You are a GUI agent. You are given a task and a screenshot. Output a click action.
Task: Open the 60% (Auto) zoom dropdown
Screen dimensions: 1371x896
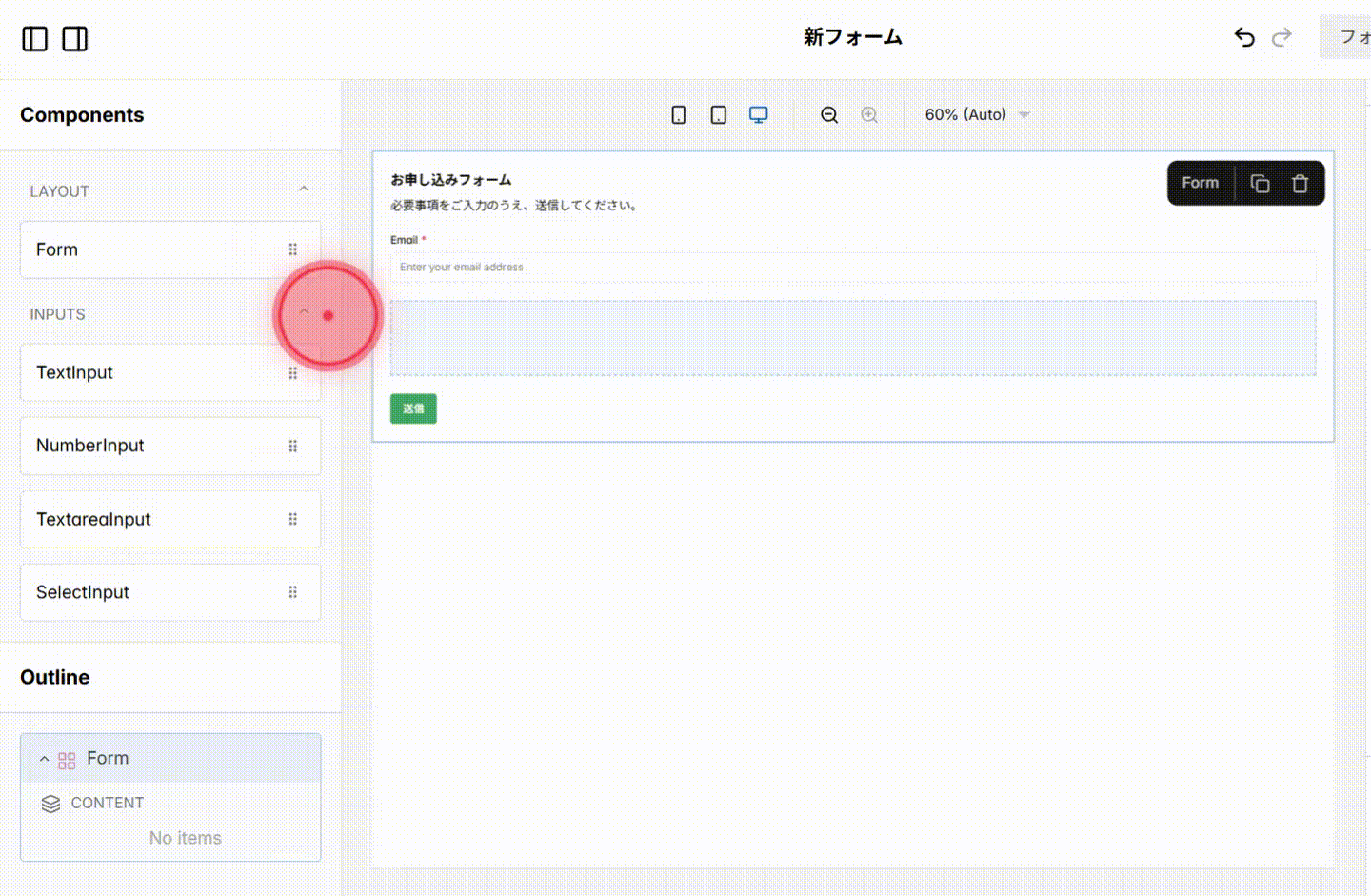point(976,114)
